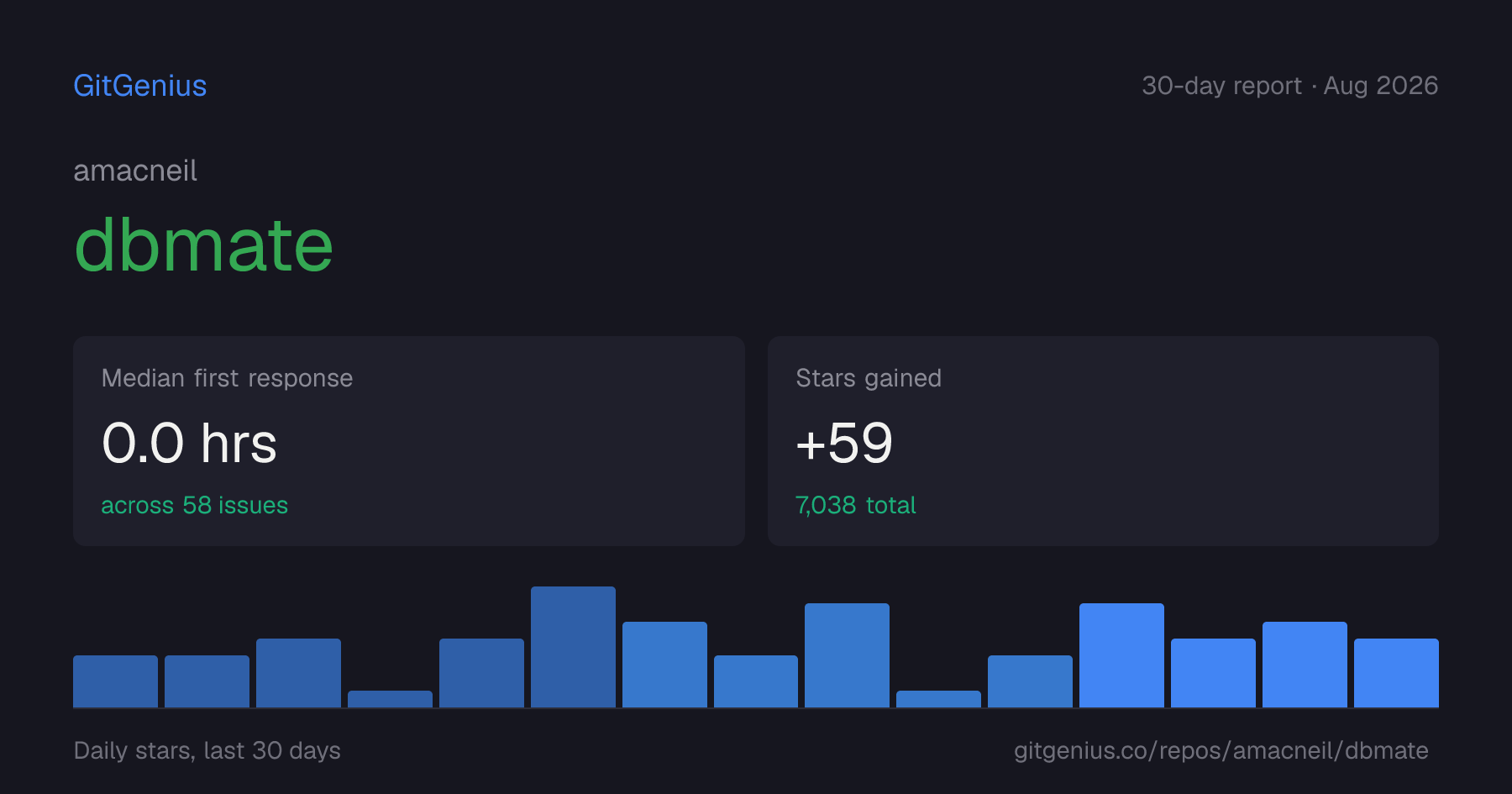Click the amacneil owner name

[x=135, y=171]
